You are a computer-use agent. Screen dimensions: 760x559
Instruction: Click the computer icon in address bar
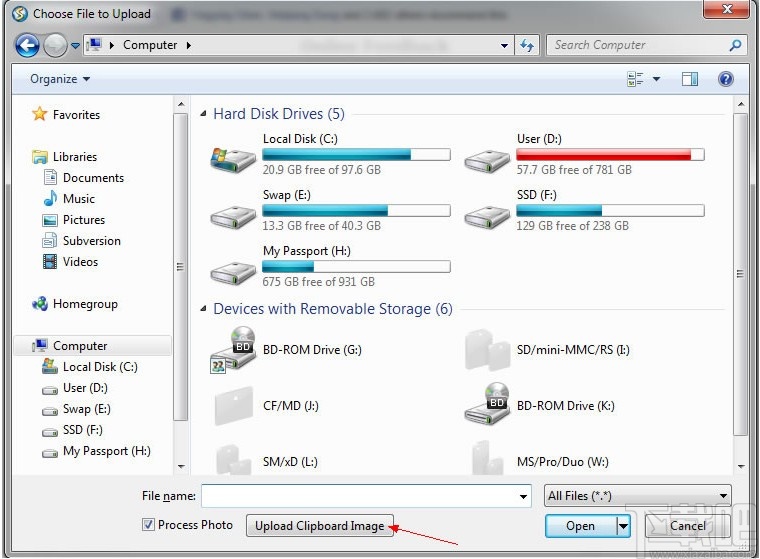tap(94, 45)
